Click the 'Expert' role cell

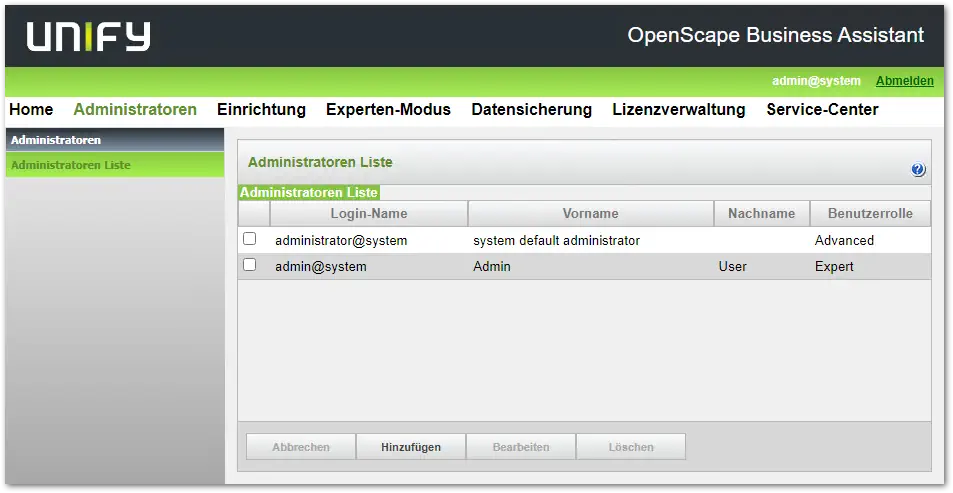pyautogui.click(x=834, y=266)
